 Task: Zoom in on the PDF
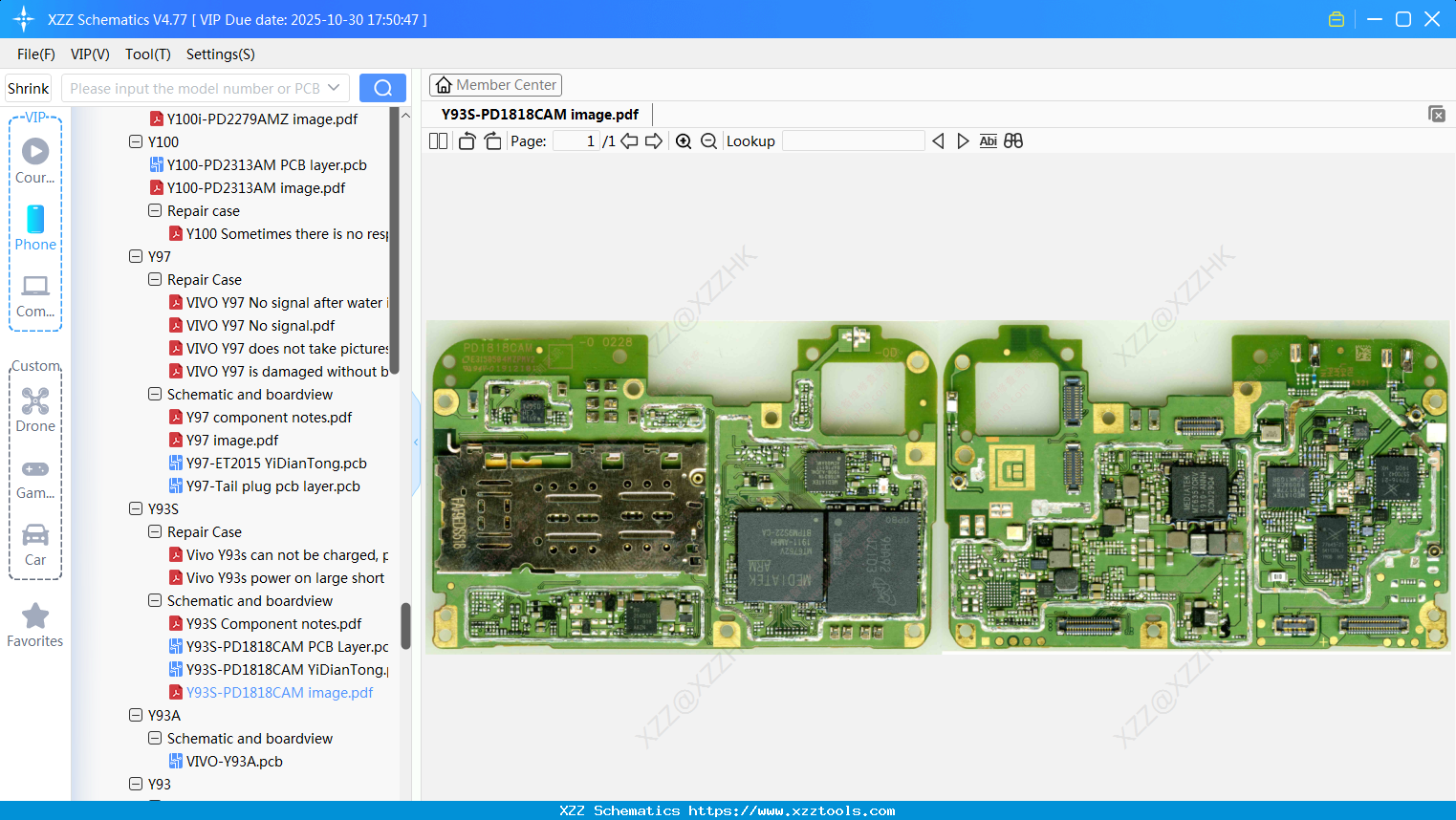[x=684, y=141]
